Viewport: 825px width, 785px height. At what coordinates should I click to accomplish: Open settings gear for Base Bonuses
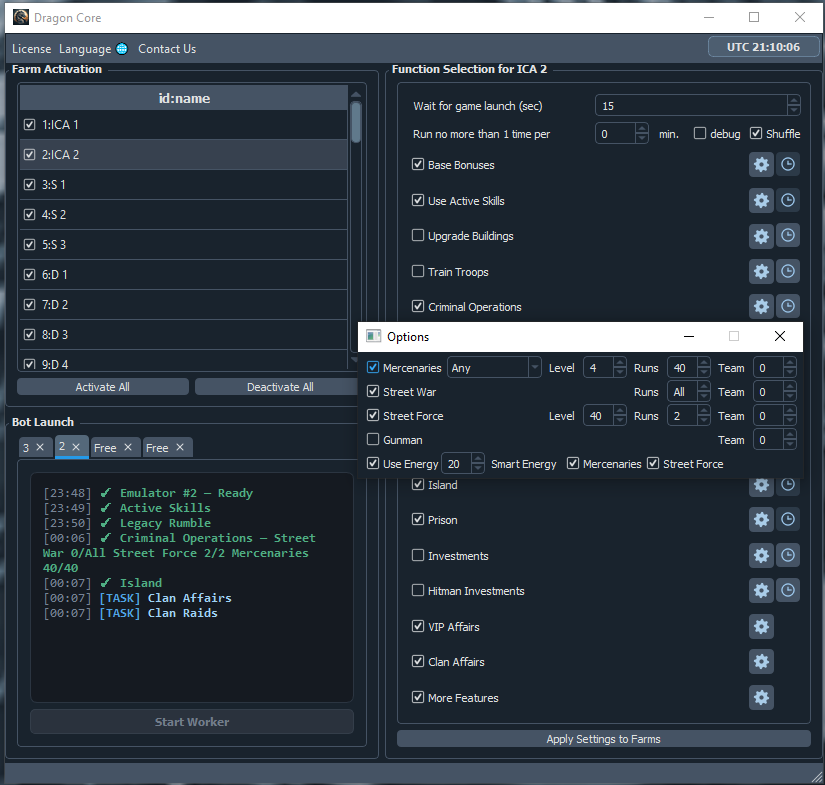[761, 165]
